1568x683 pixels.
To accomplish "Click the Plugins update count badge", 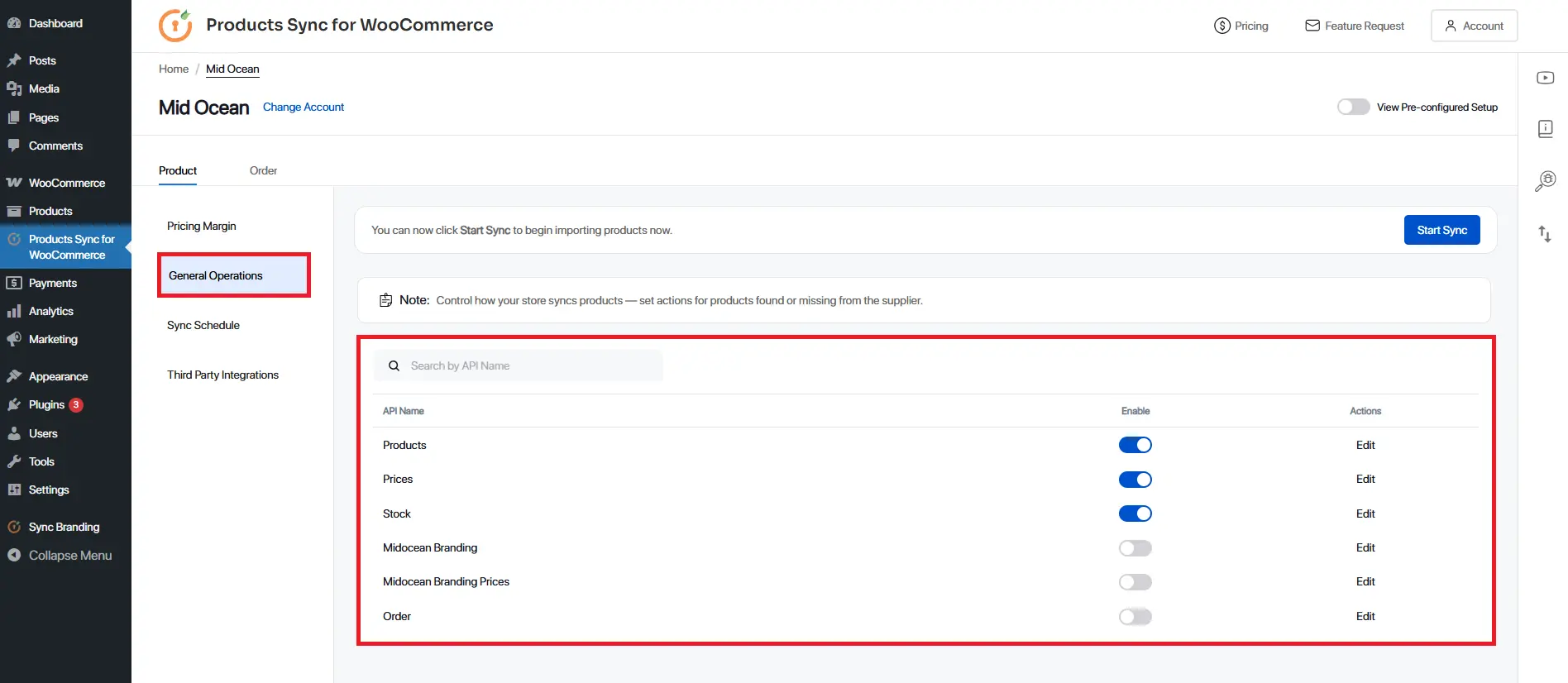I will (76, 404).
